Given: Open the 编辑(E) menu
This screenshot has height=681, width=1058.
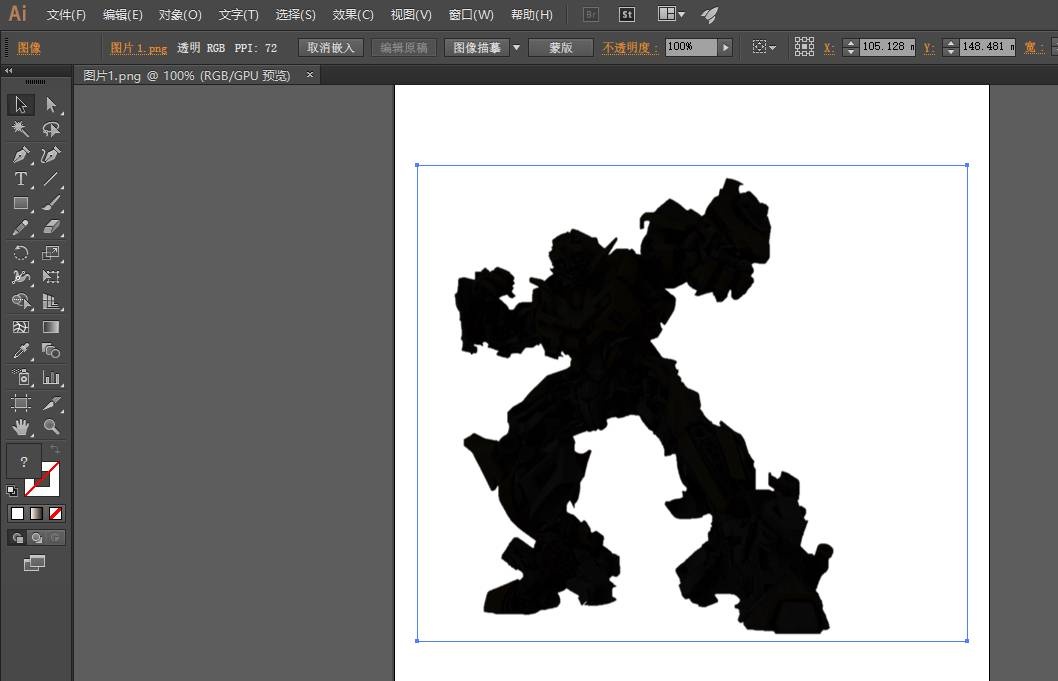Looking at the screenshot, I should tap(122, 15).
